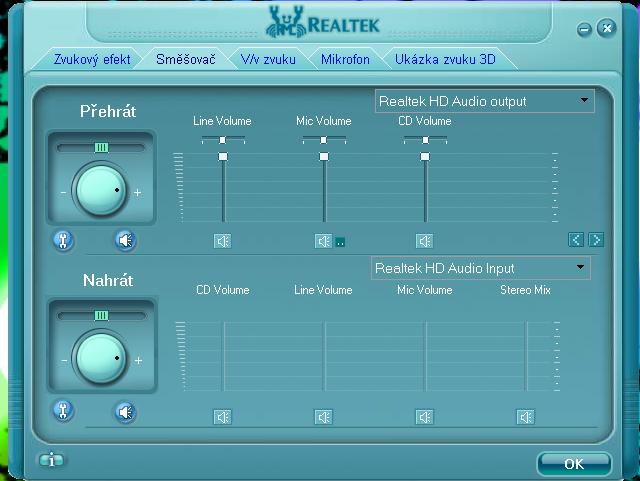The image size is (640, 481).
Task: Click playback Line Volume balance slider
Action: pyautogui.click(x=223, y=140)
